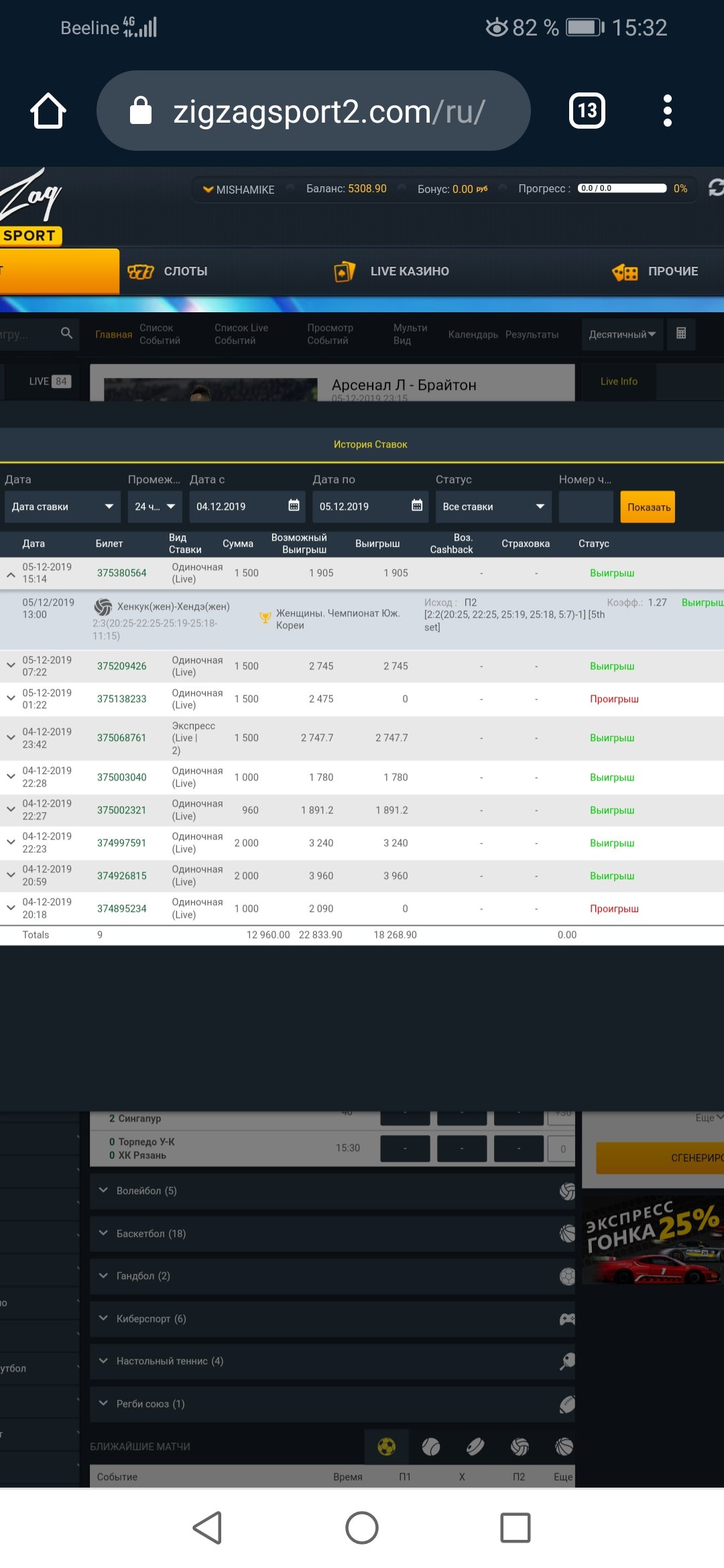Open ticket number 375068761 link

(x=121, y=738)
